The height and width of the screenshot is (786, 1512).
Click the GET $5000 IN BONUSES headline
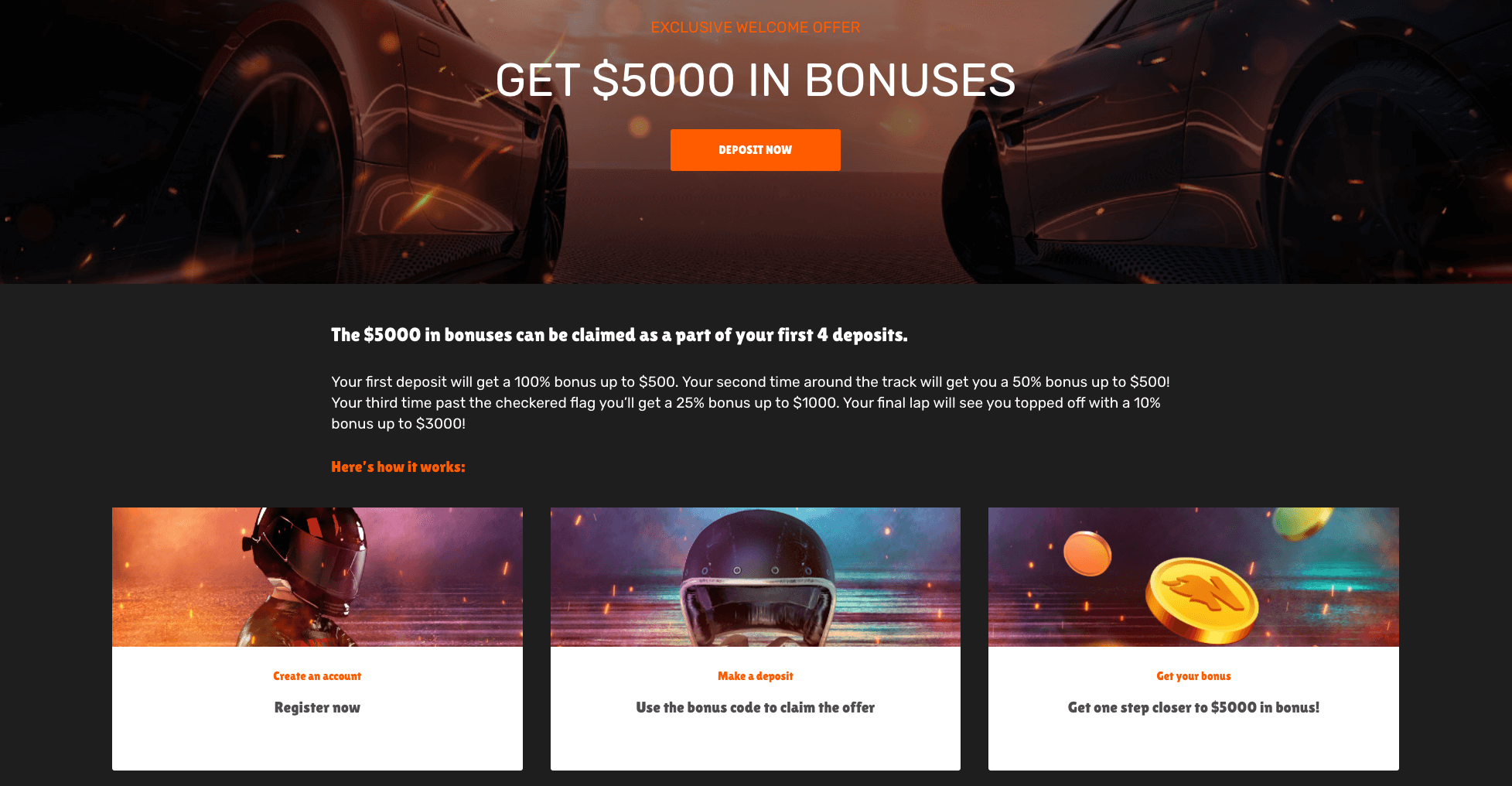tap(755, 80)
